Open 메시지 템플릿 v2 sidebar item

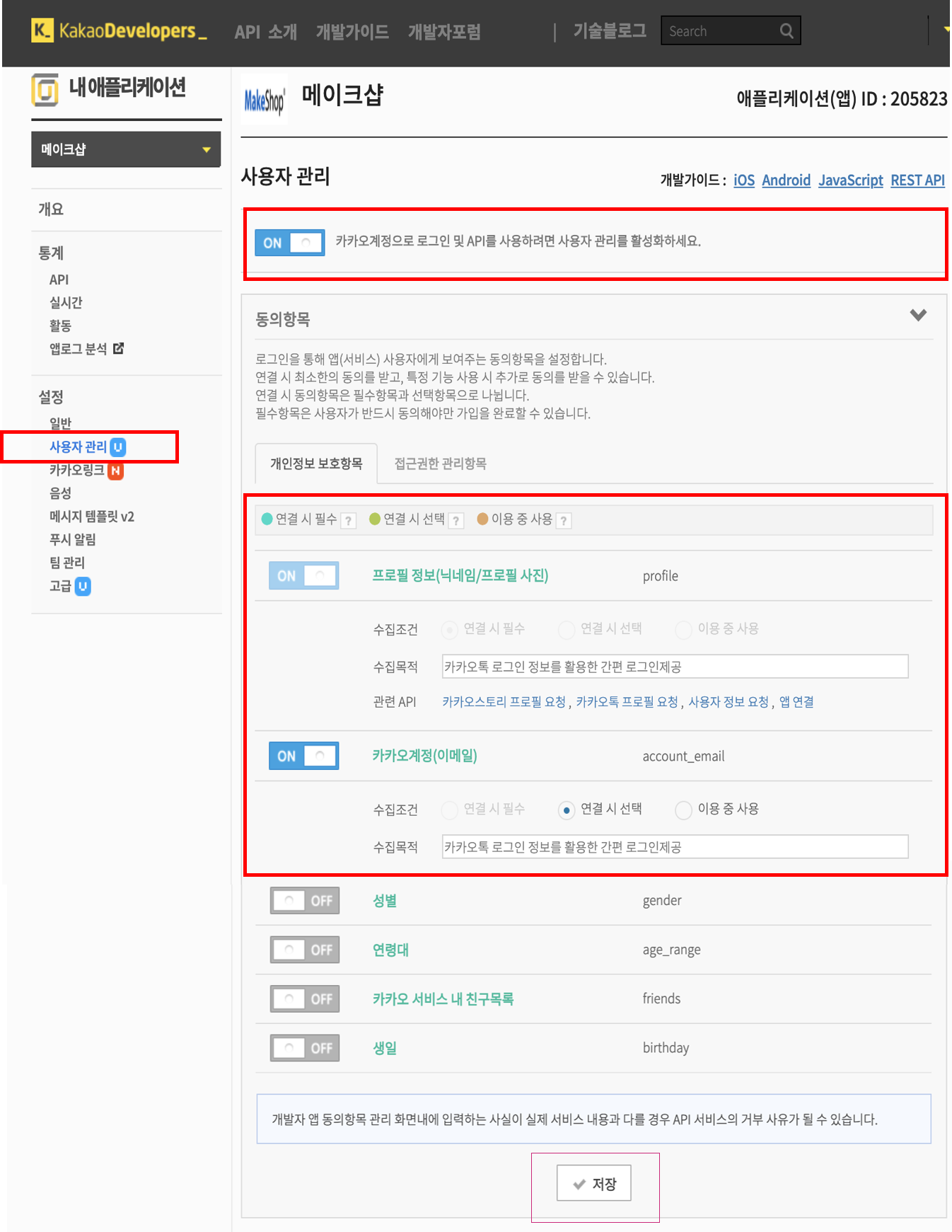[92, 517]
